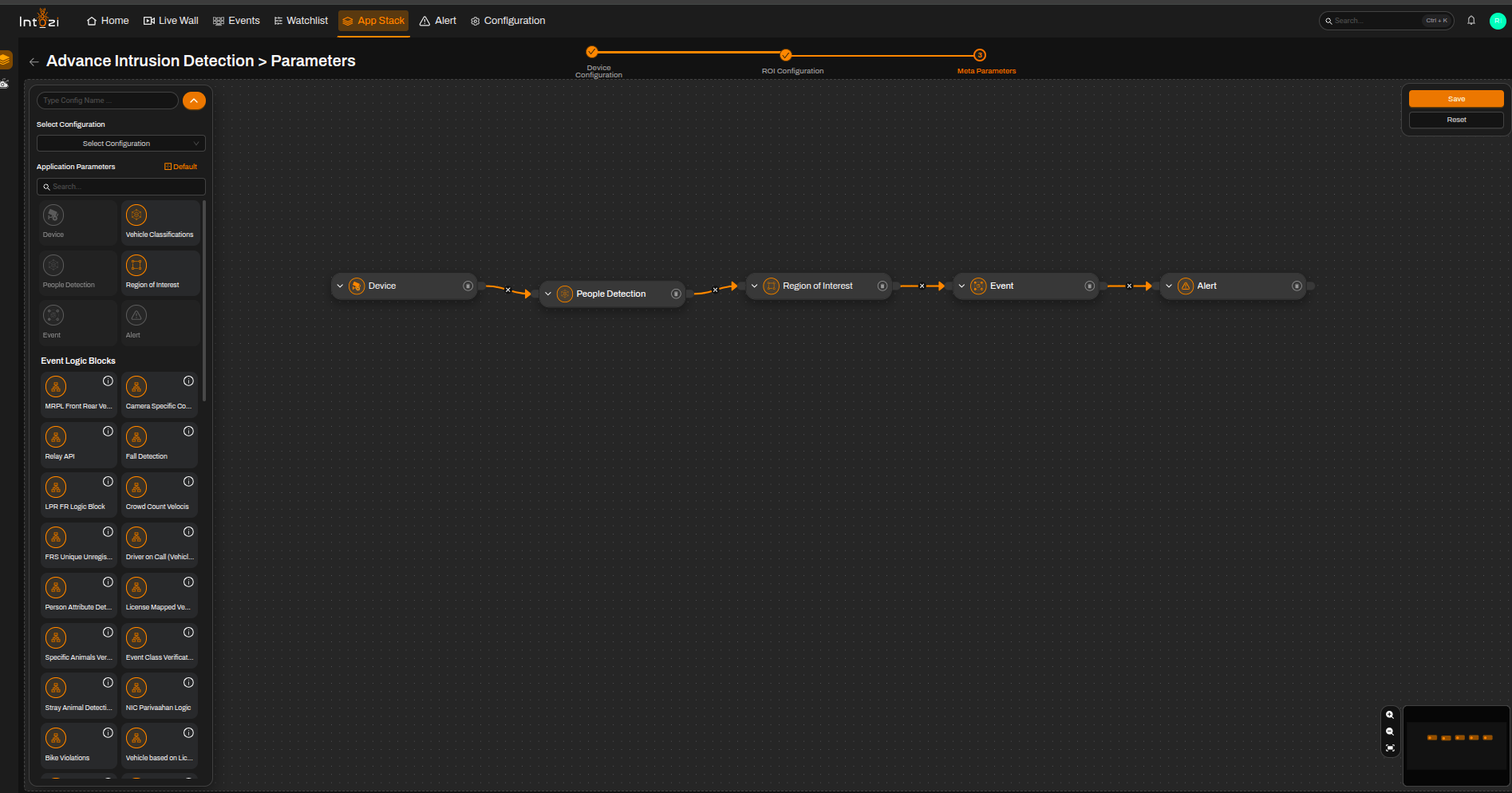
Task: Toggle the Event node circular port
Action: 1089,286
